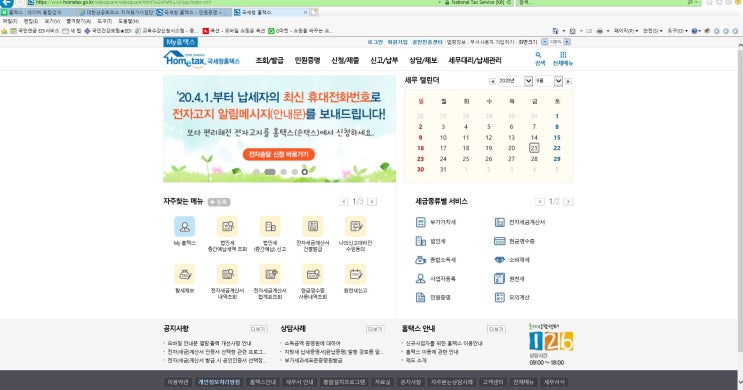Click the add button beside 자주찾는 메뉴

click(219, 202)
